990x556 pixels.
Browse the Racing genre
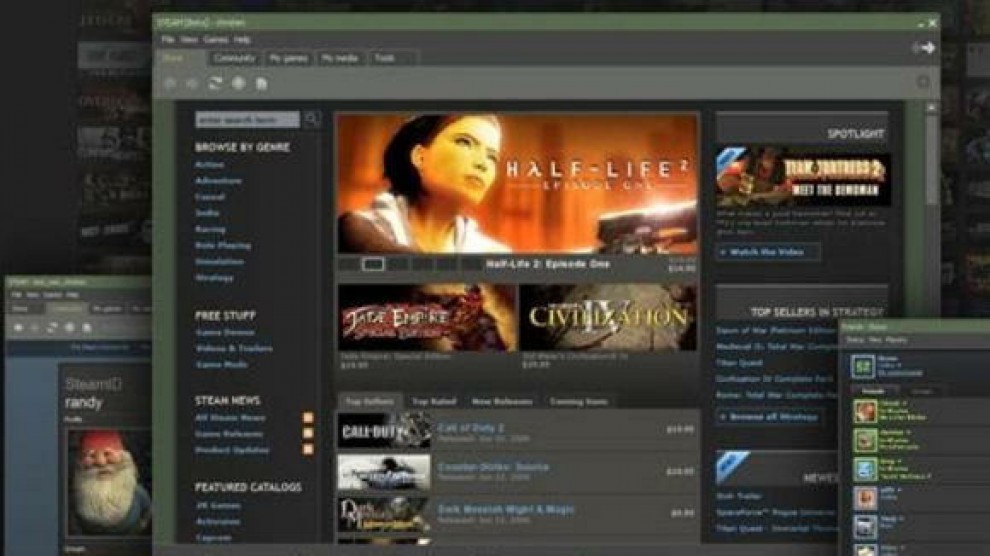[210, 229]
